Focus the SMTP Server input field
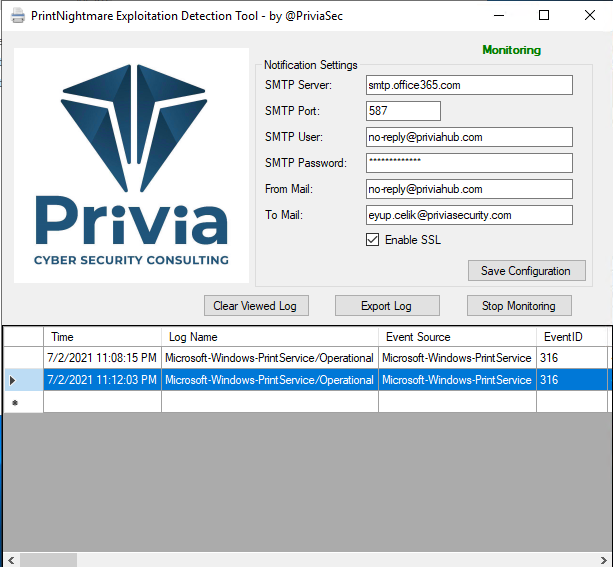The image size is (613, 567). click(469, 85)
